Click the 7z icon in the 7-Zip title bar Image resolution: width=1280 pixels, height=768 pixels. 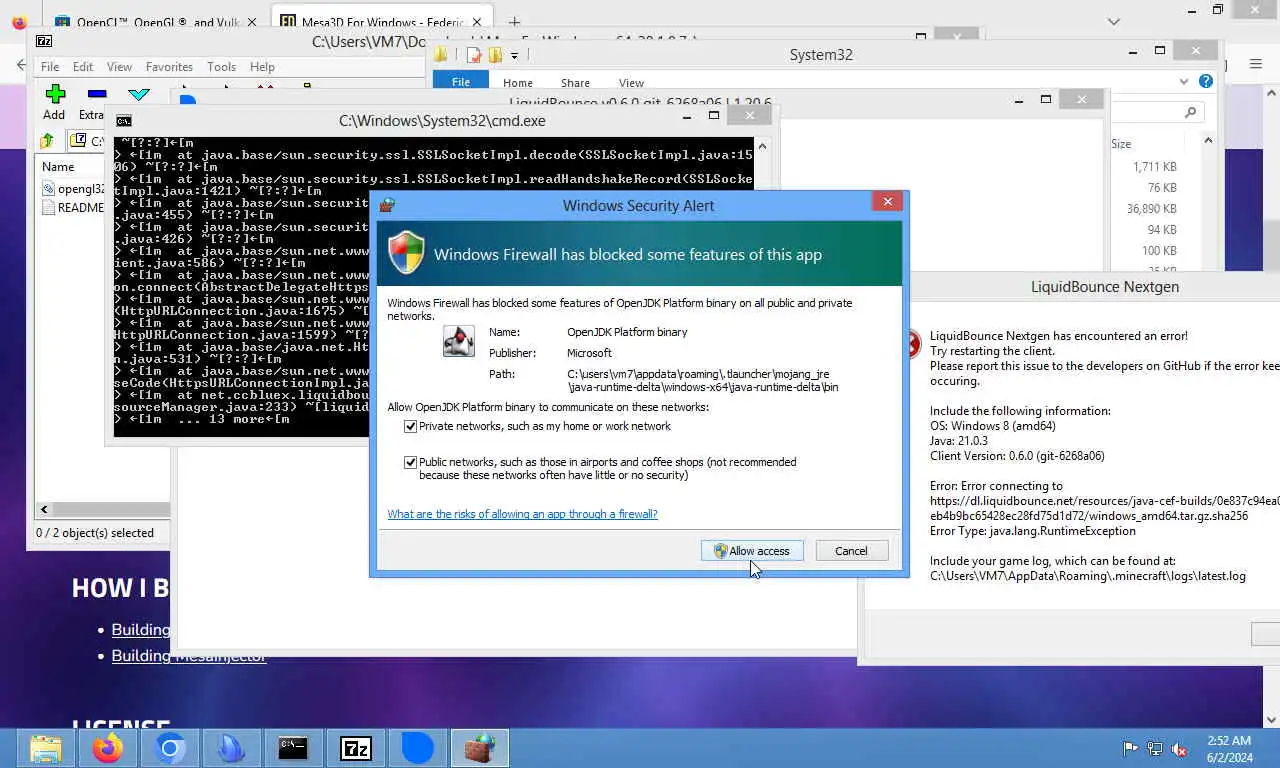point(44,41)
